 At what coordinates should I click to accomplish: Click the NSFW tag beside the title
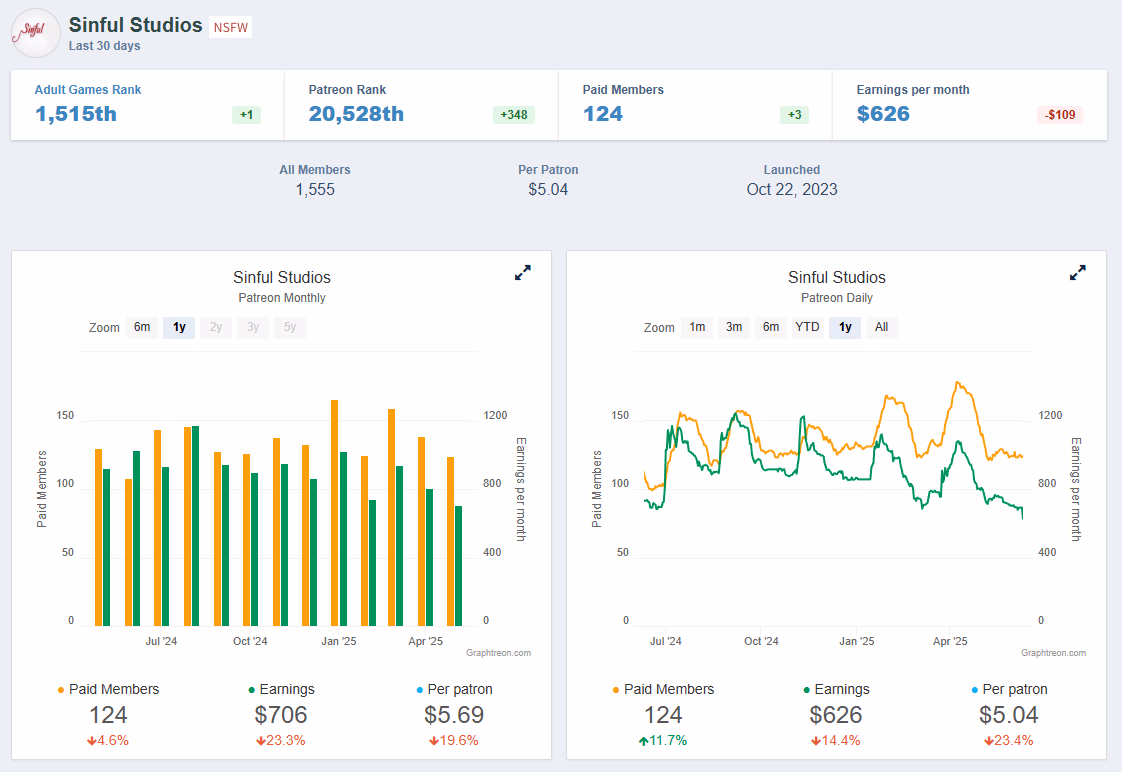point(231,27)
